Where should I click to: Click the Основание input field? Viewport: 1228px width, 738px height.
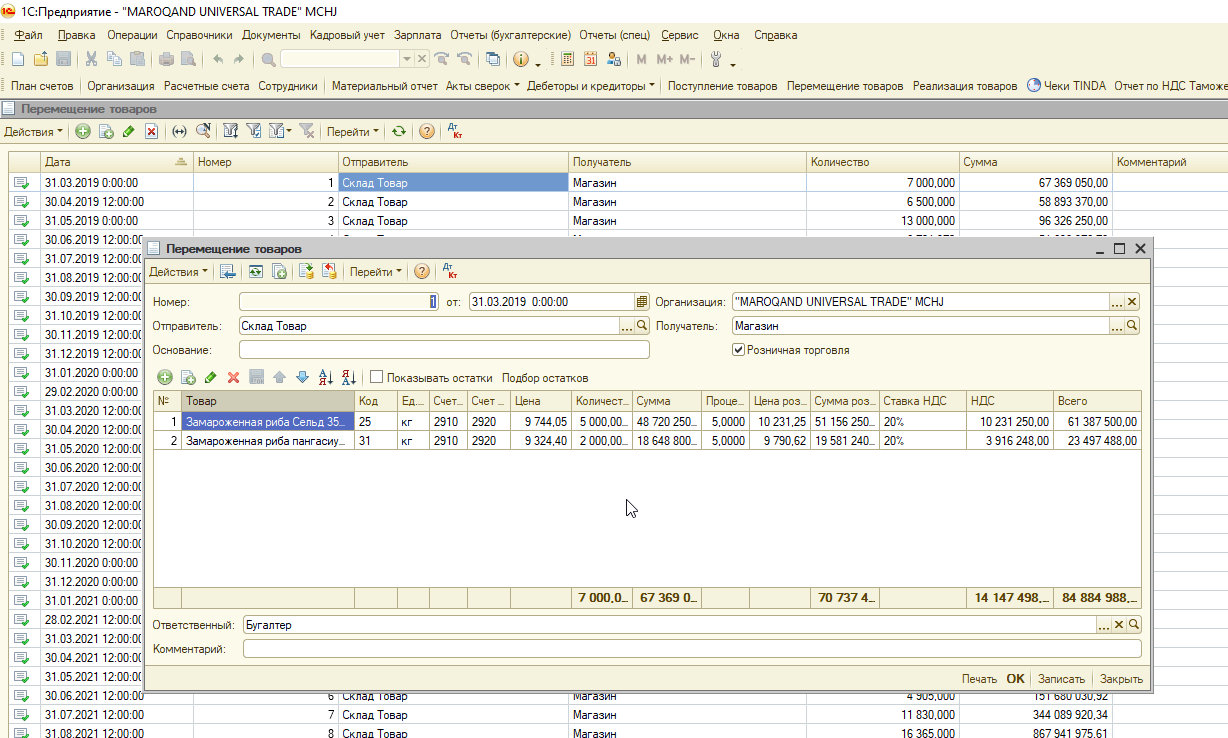(x=444, y=349)
